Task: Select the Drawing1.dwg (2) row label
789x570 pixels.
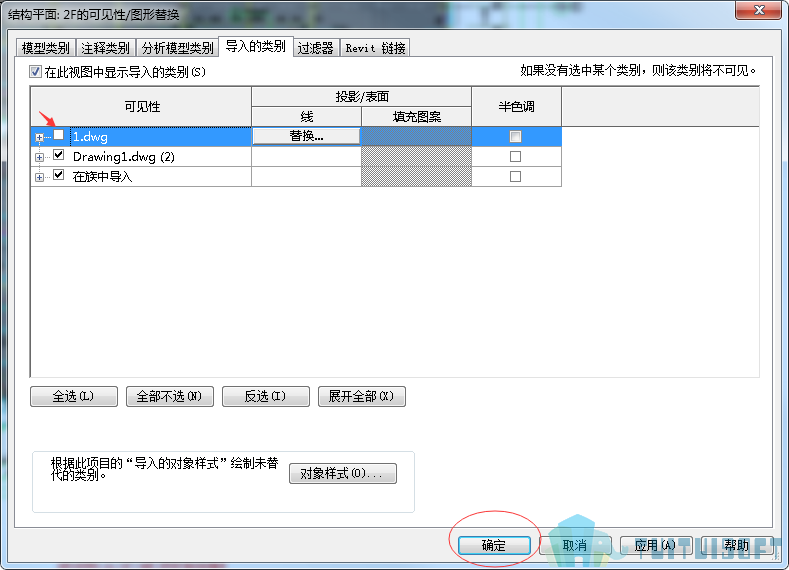Action: [x=124, y=157]
